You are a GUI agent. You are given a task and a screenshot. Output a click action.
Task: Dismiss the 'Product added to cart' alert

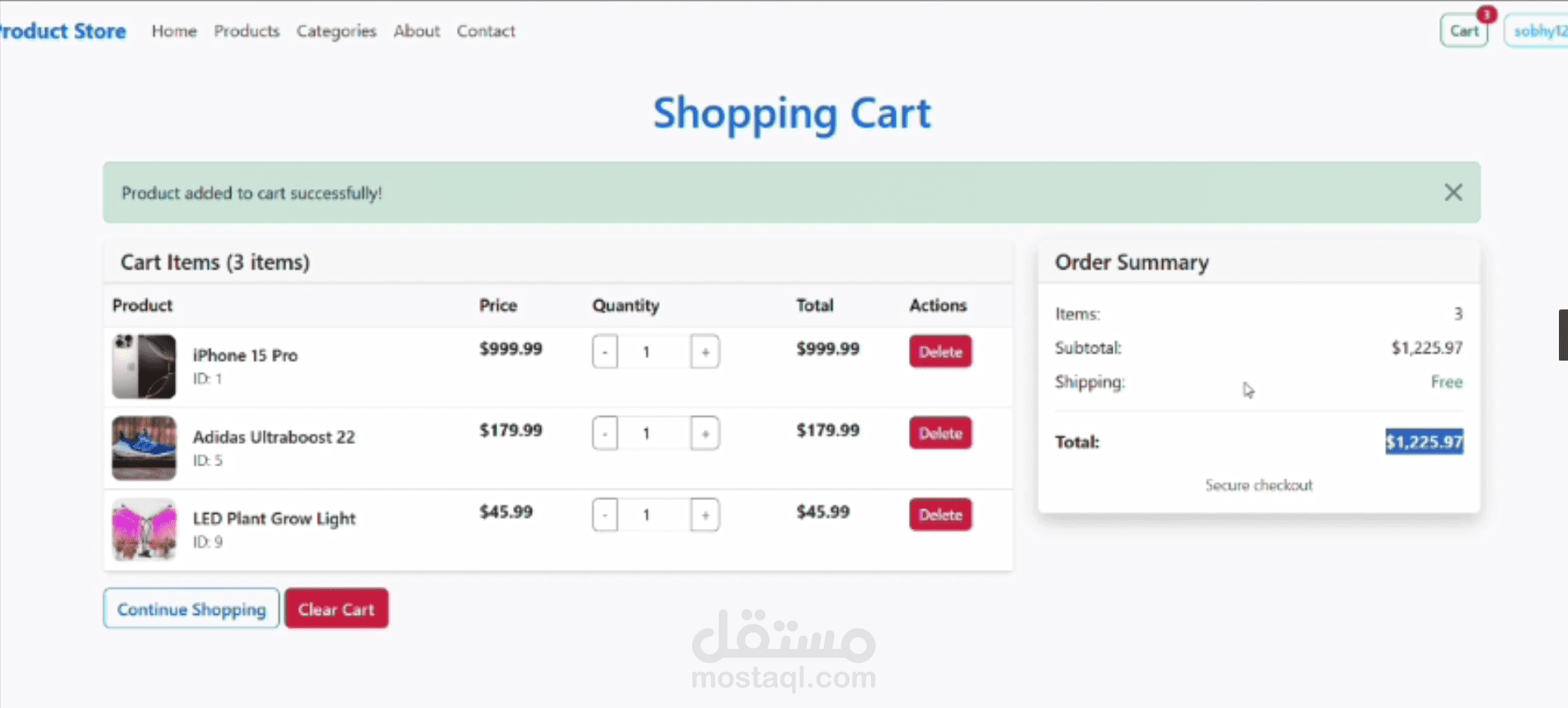pos(1453,192)
